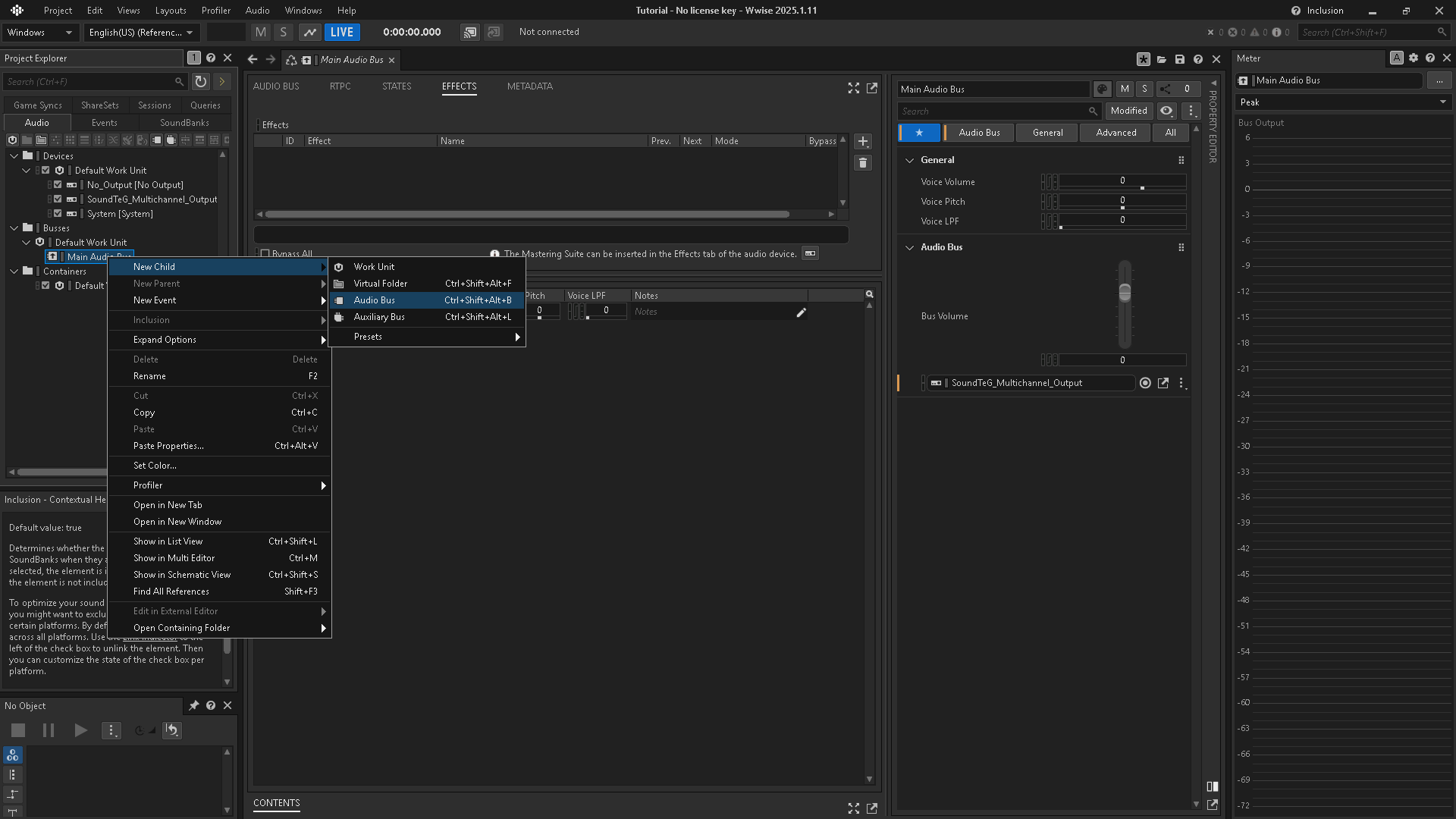Pin the transport control view
The image size is (1456, 819).
(x=193, y=706)
